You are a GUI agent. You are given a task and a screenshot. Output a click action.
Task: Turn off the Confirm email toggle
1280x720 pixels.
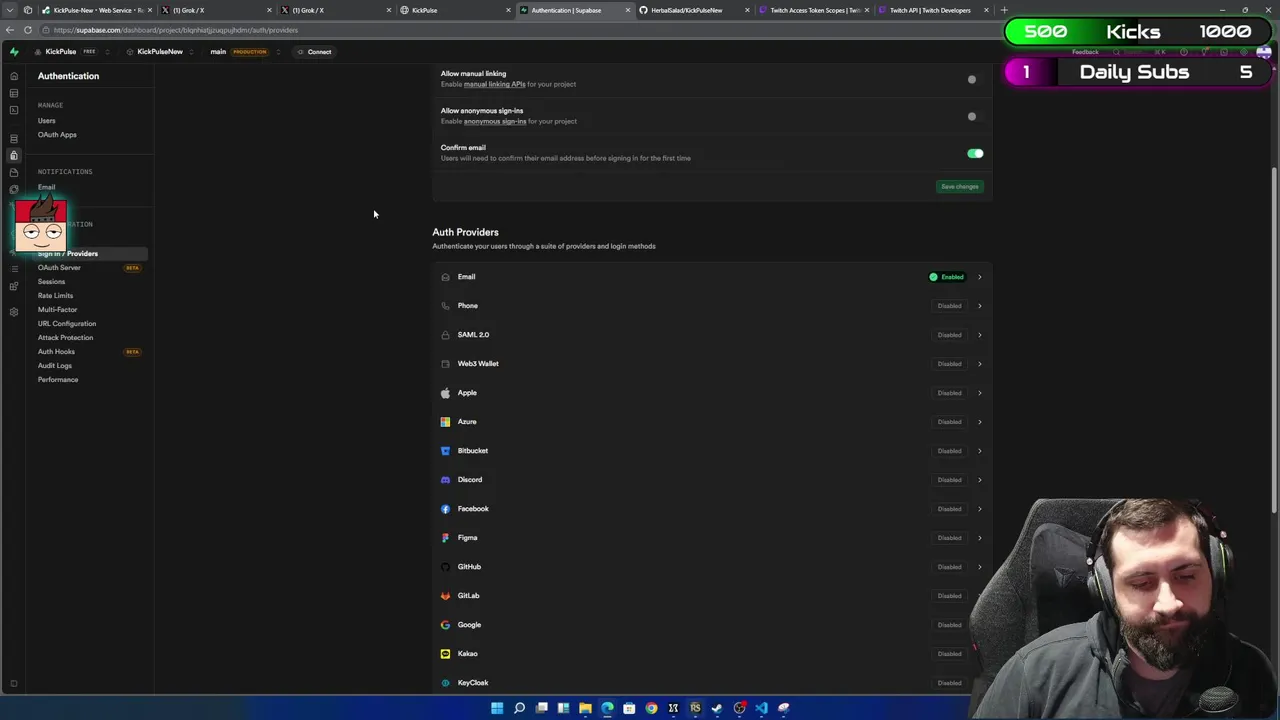[975, 153]
